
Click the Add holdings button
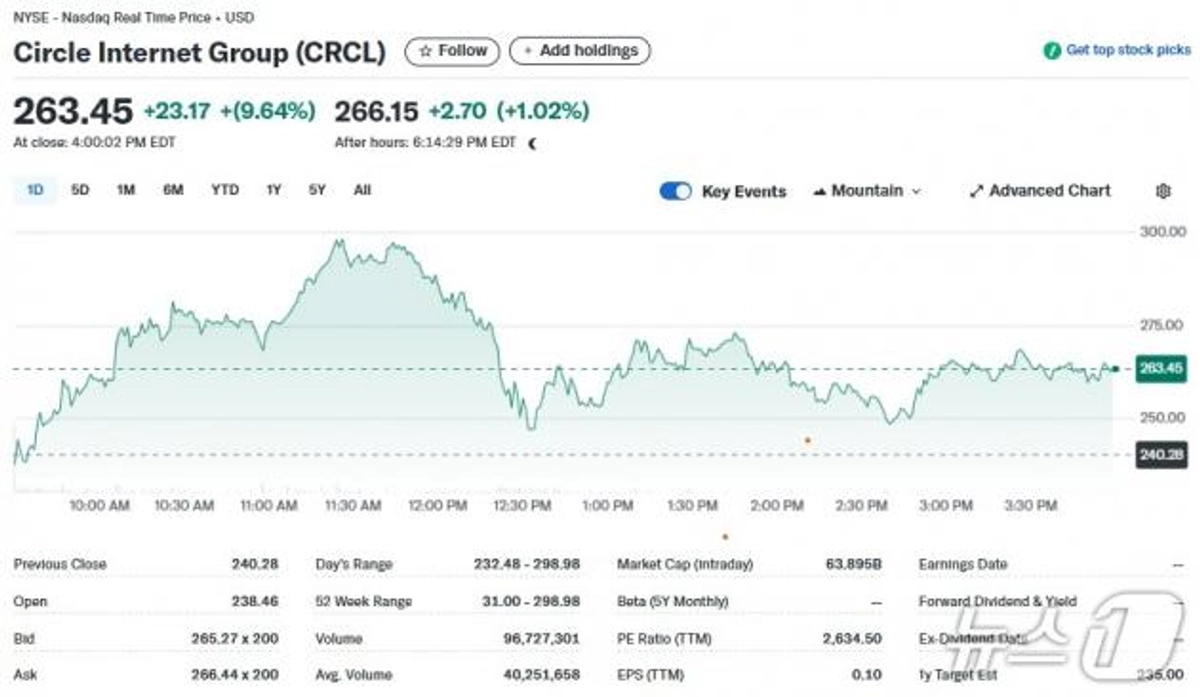coord(579,51)
